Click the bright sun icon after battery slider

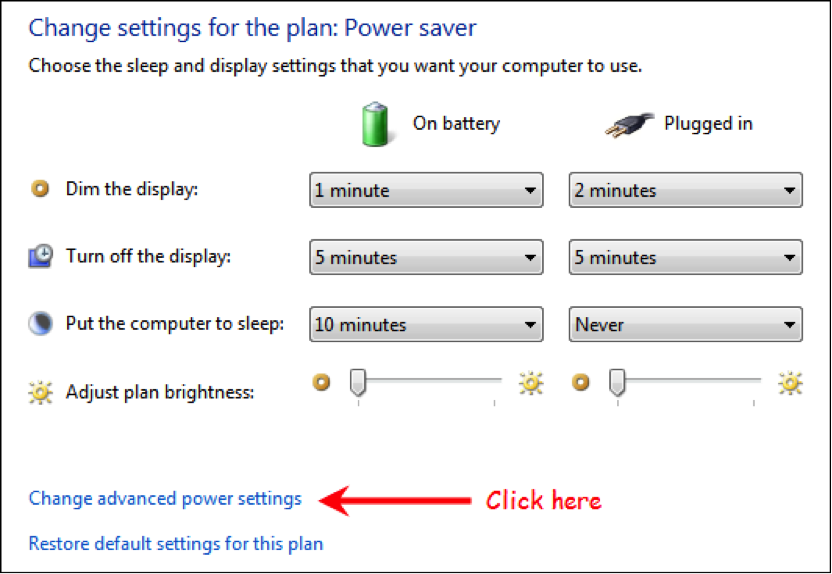[x=531, y=383]
